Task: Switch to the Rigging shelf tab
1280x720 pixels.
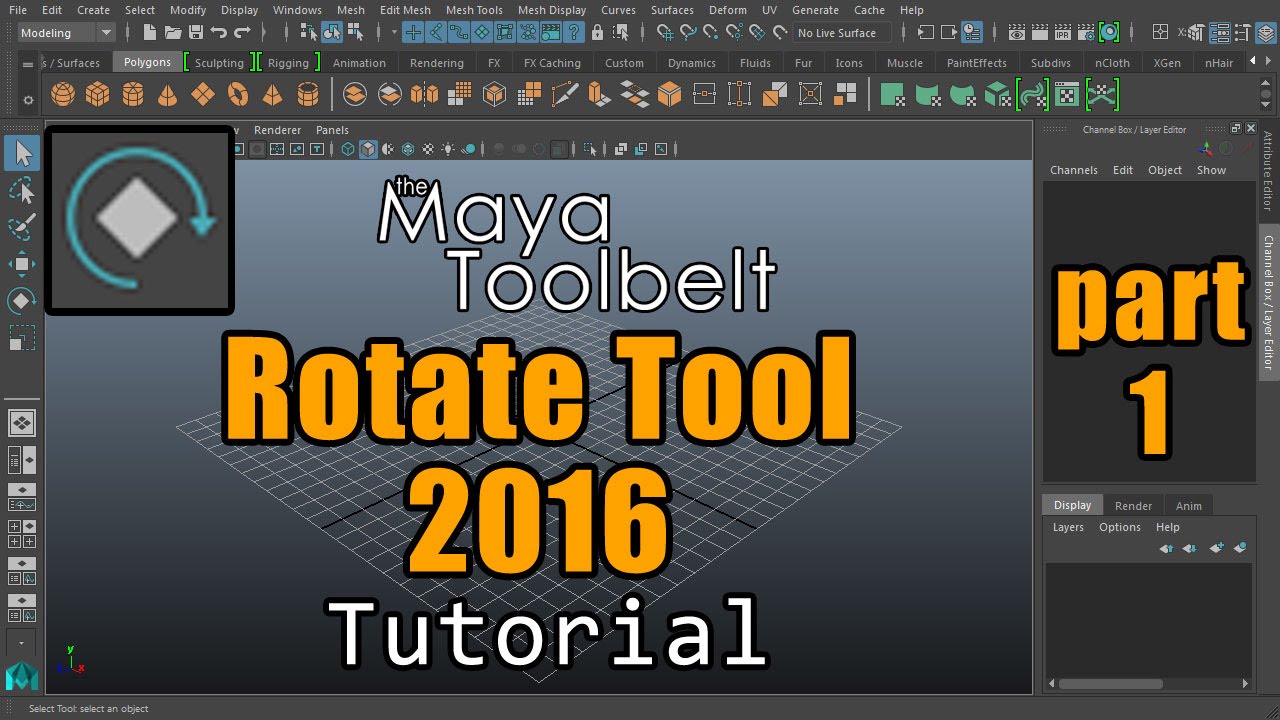Action: click(288, 63)
